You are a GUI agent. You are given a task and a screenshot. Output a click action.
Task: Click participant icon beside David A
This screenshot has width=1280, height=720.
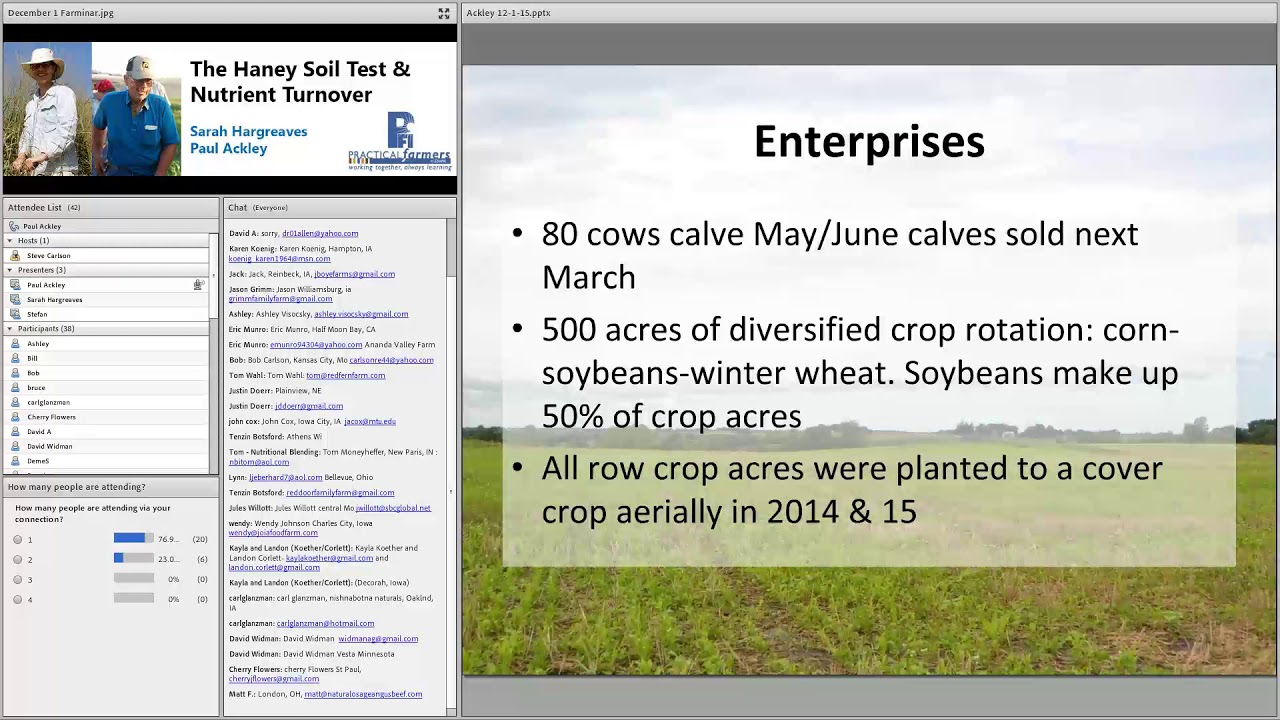click(x=15, y=431)
